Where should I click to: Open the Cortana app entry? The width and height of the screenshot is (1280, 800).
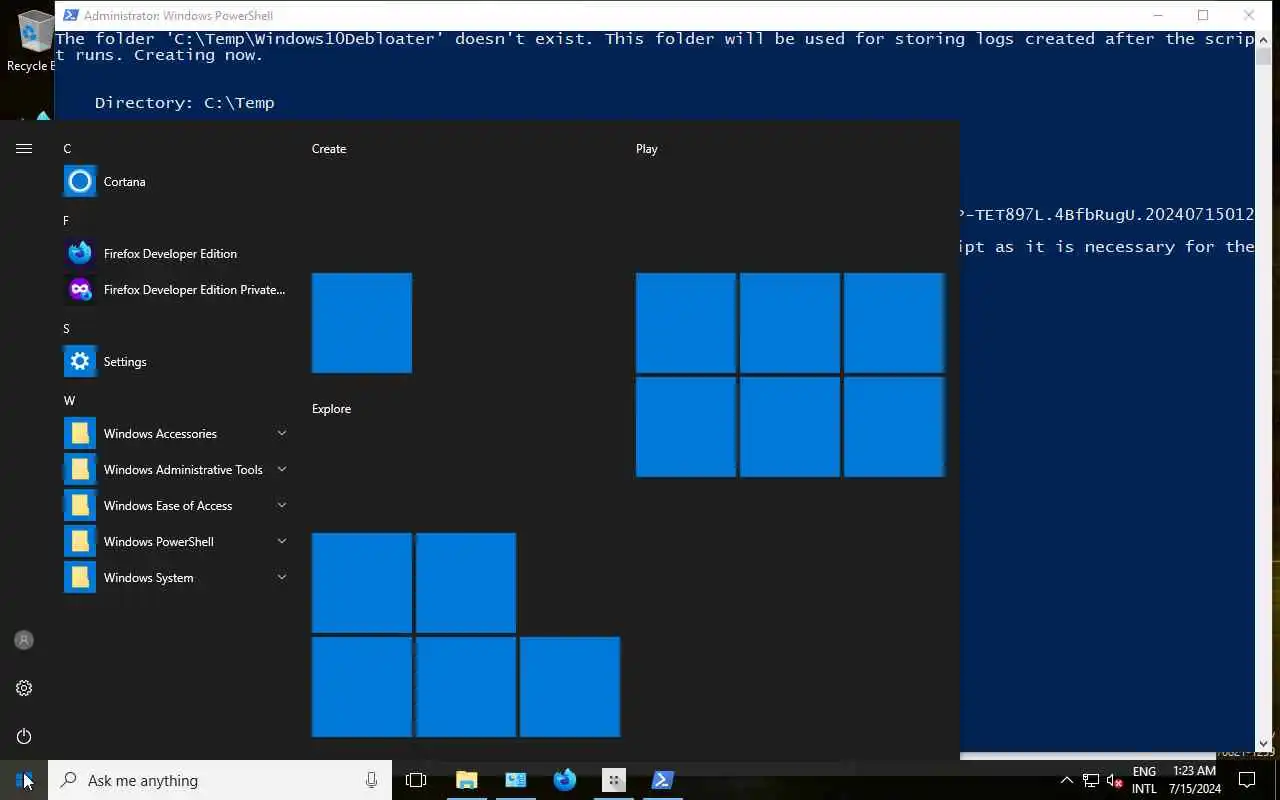click(x=176, y=181)
